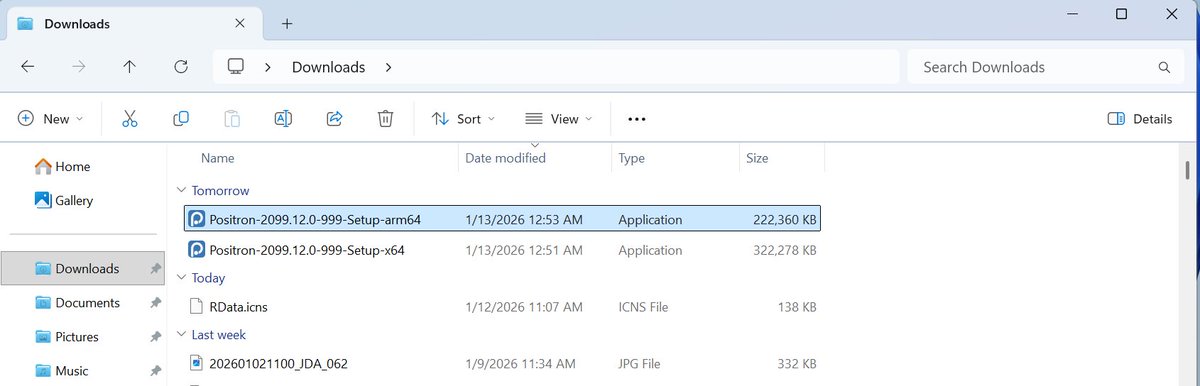Image resolution: width=1200 pixels, height=386 pixels.
Task: Sort by the Type column header
Action: click(631, 158)
